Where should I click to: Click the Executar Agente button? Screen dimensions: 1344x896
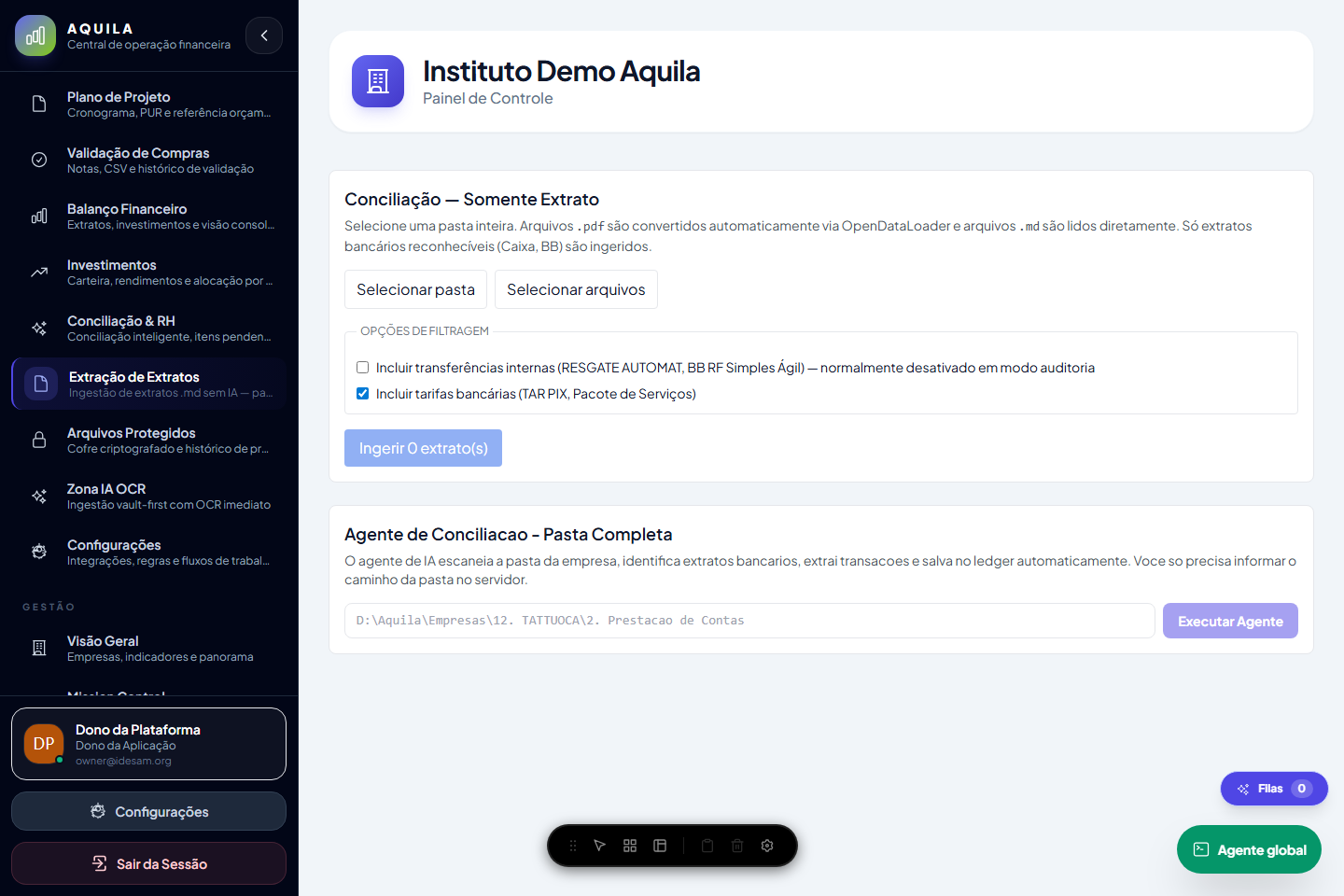1230,621
